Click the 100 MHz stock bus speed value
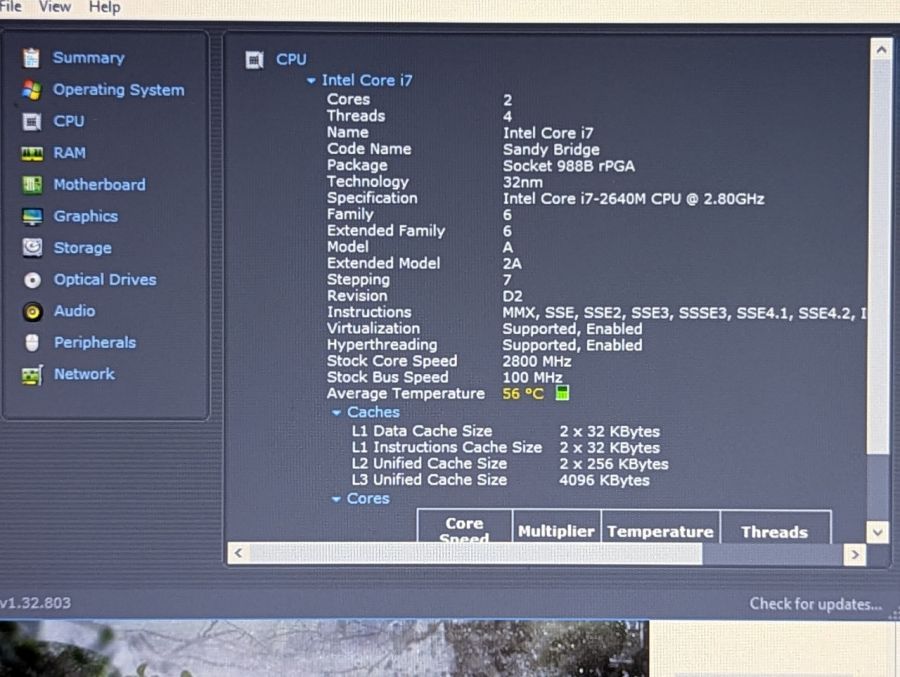This screenshot has height=677, width=900. 532,378
